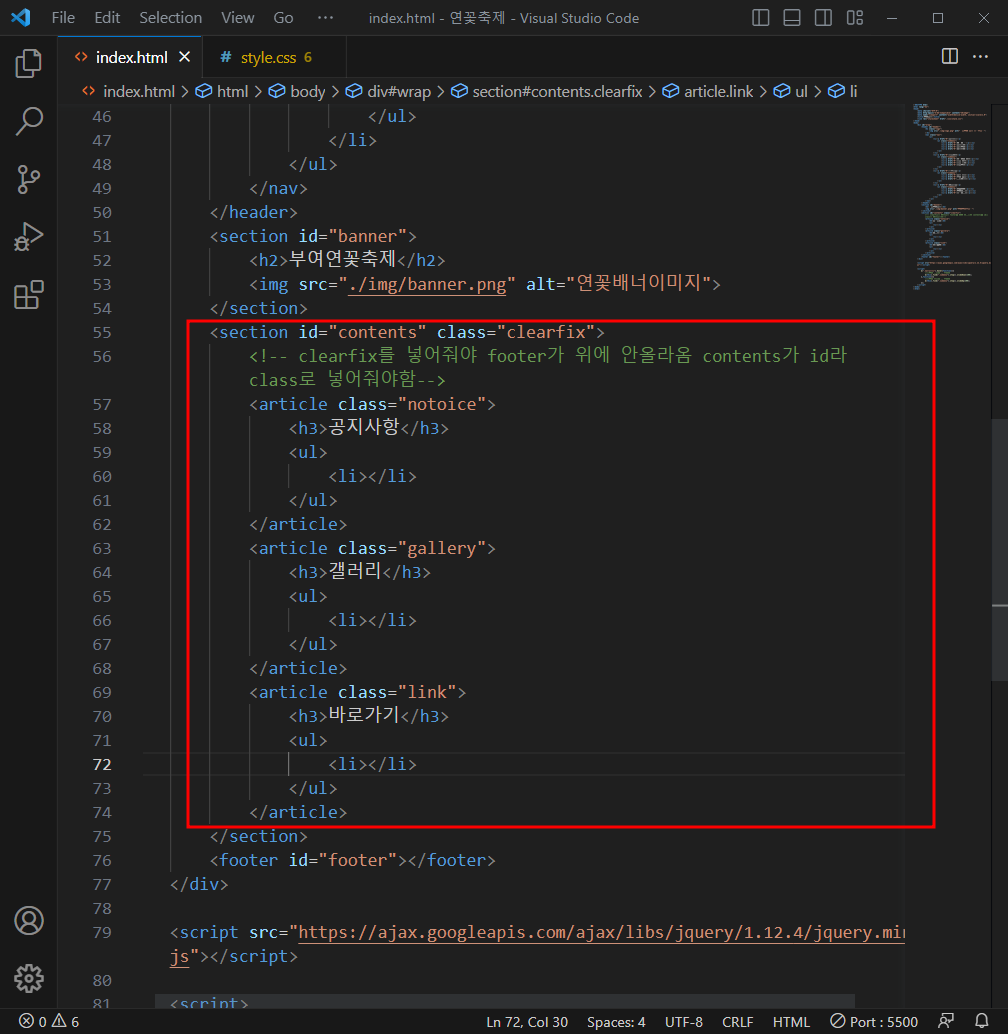
Task: Open the Run and Debug view
Action: (28, 237)
